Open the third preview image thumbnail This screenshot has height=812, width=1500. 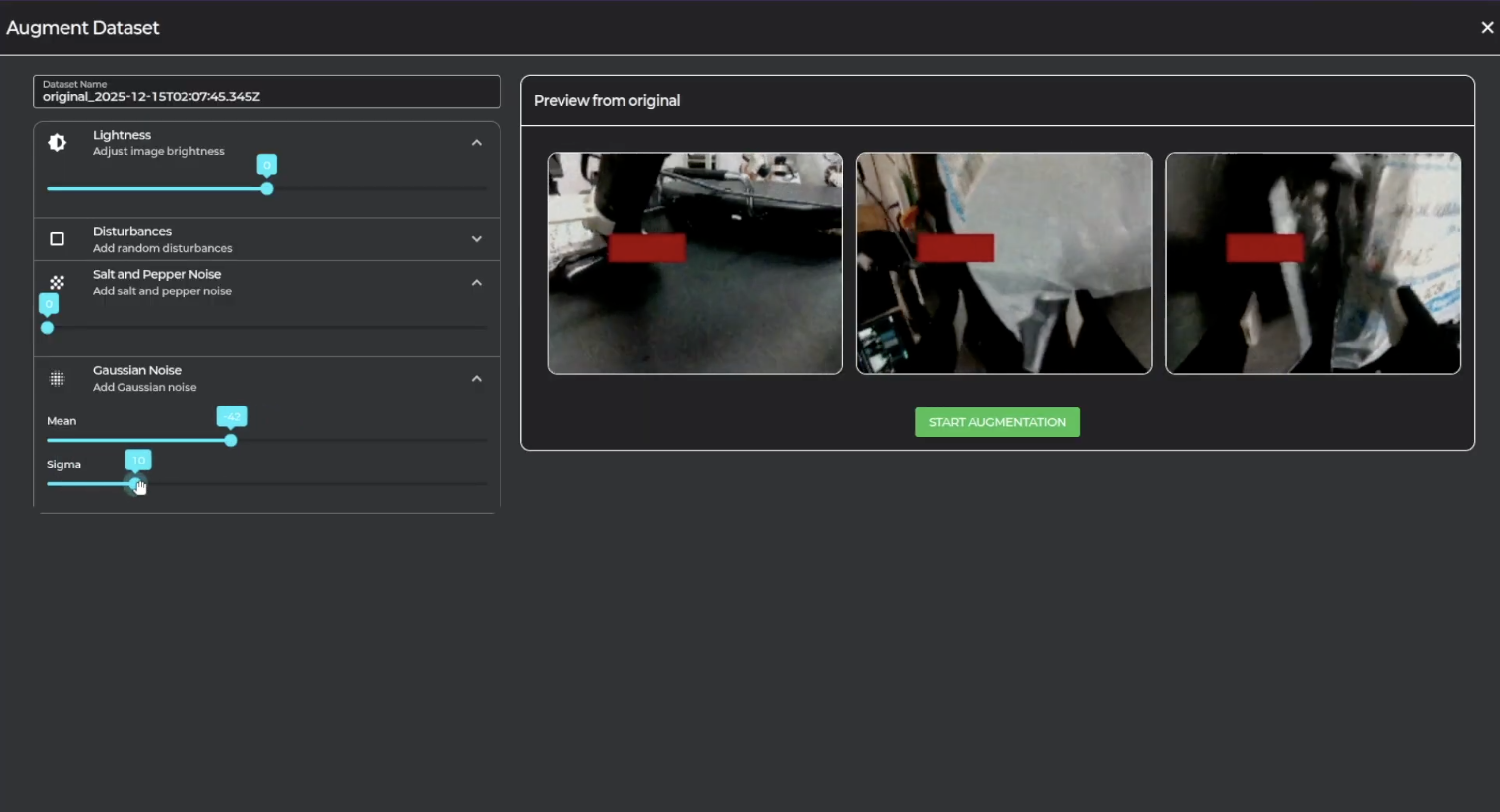click(x=1312, y=263)
